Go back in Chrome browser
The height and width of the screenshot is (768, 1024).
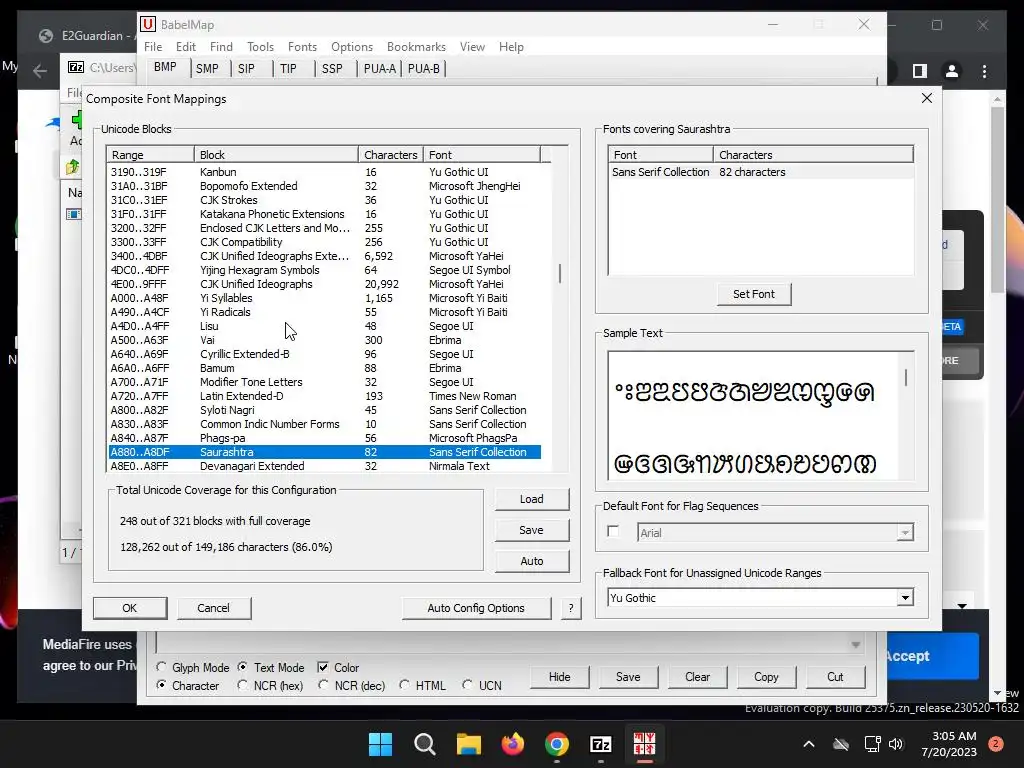[x=40, y=71]
